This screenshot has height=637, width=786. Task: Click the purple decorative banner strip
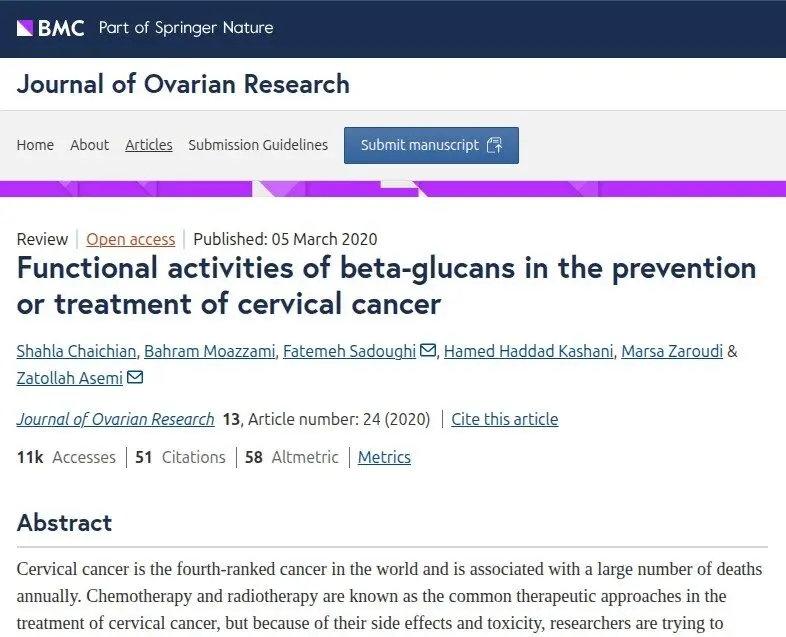393,188
